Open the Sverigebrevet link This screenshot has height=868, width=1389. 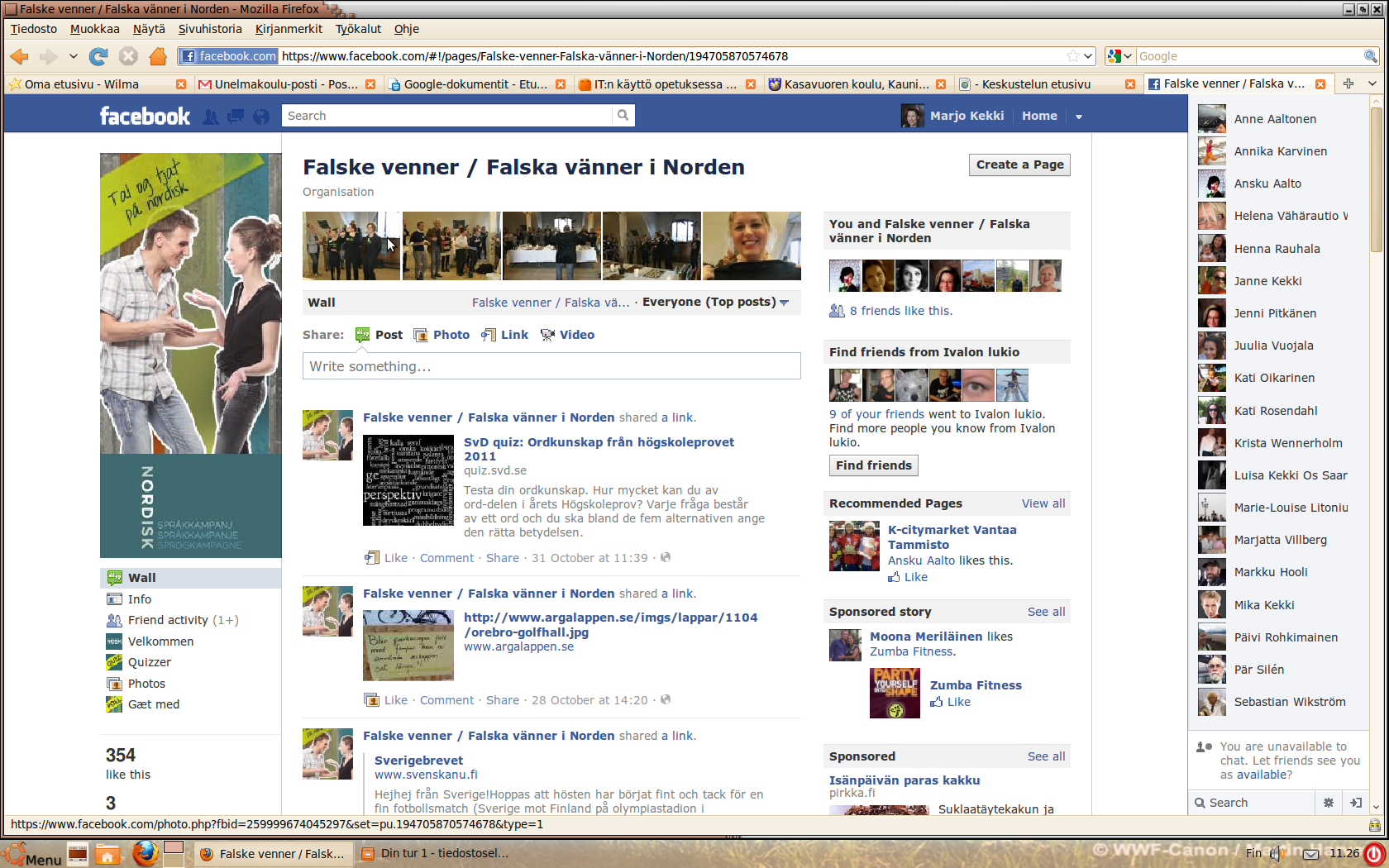[x=418, y=761]
